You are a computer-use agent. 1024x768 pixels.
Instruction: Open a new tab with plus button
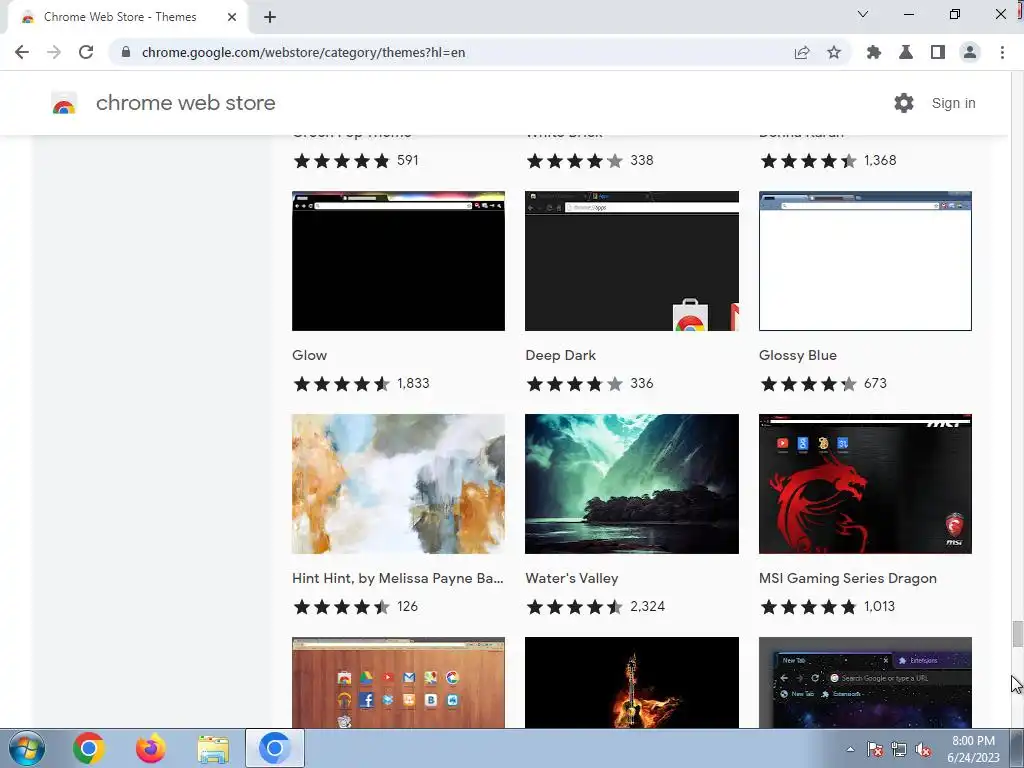coord(270,17)
